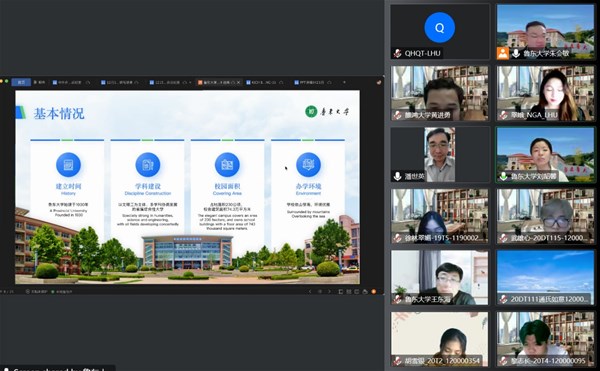This screenshot has width=600, height=371.
Task: Advance to next slide using right arrow
Action: coord(329,291)
